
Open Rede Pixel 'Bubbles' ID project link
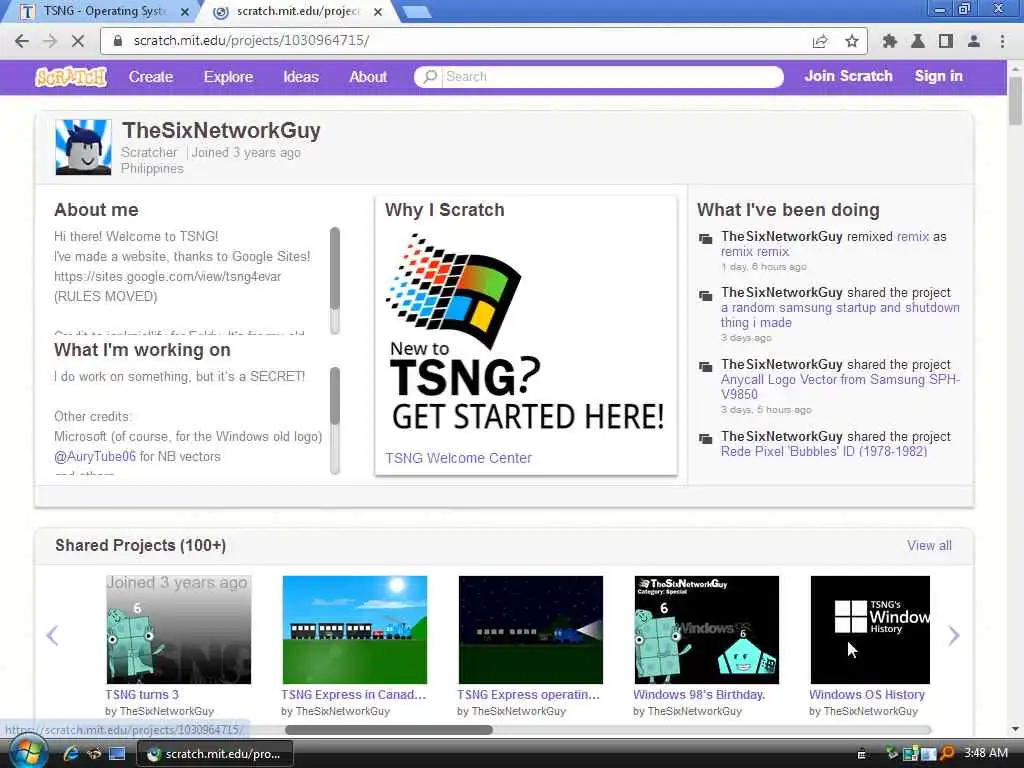click(x=824, y=451)
